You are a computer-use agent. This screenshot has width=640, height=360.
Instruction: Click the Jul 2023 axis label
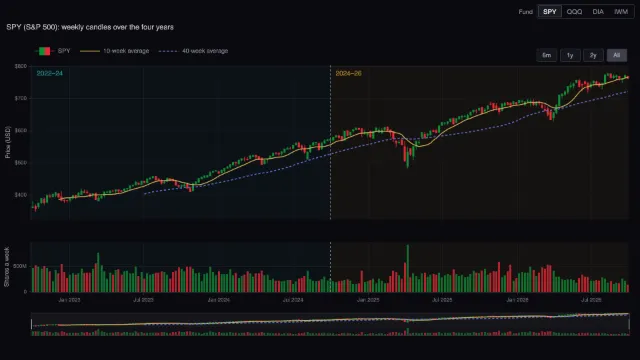point(143,300)
